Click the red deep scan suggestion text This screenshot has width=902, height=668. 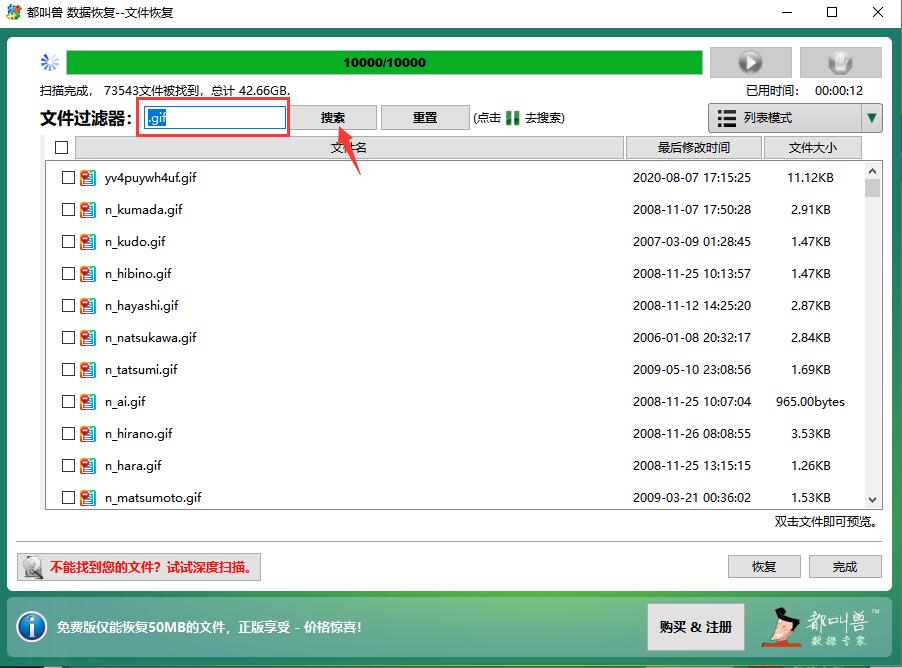(151, 567)
